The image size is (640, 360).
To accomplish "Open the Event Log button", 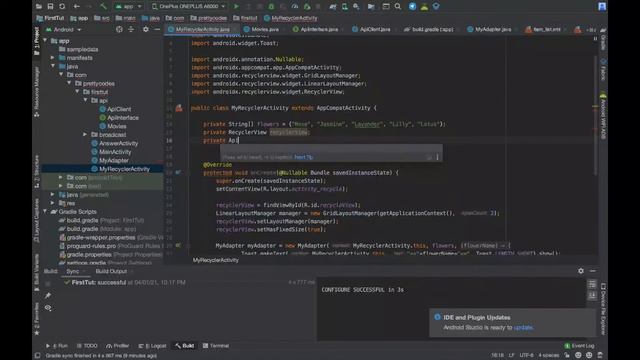I will coord(579,346).
